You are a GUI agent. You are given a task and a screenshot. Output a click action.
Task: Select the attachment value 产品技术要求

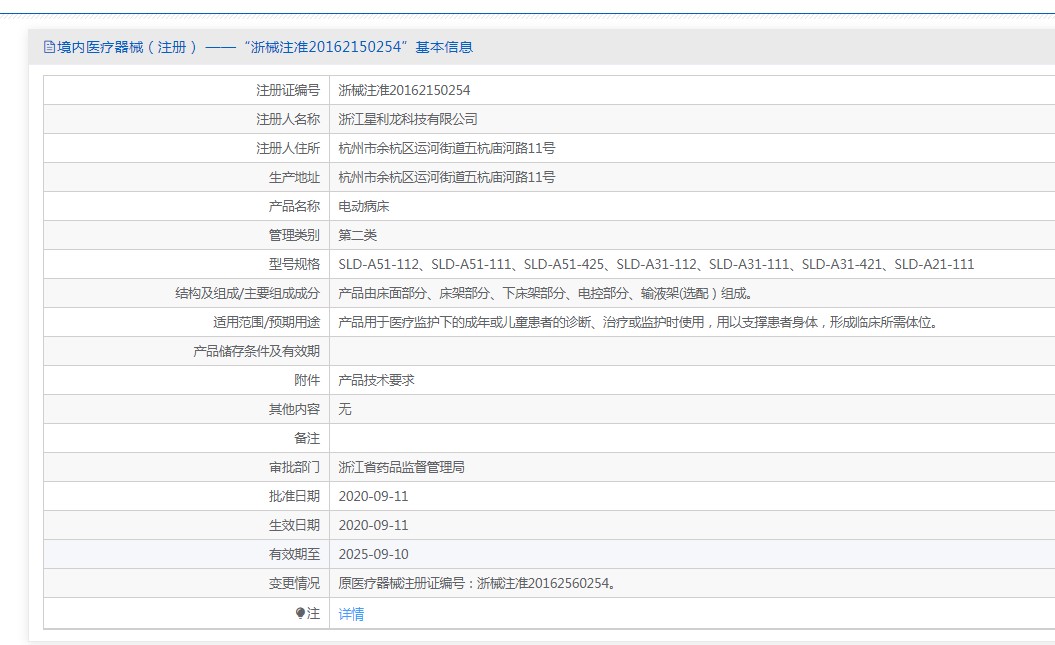tap(376, 380)
